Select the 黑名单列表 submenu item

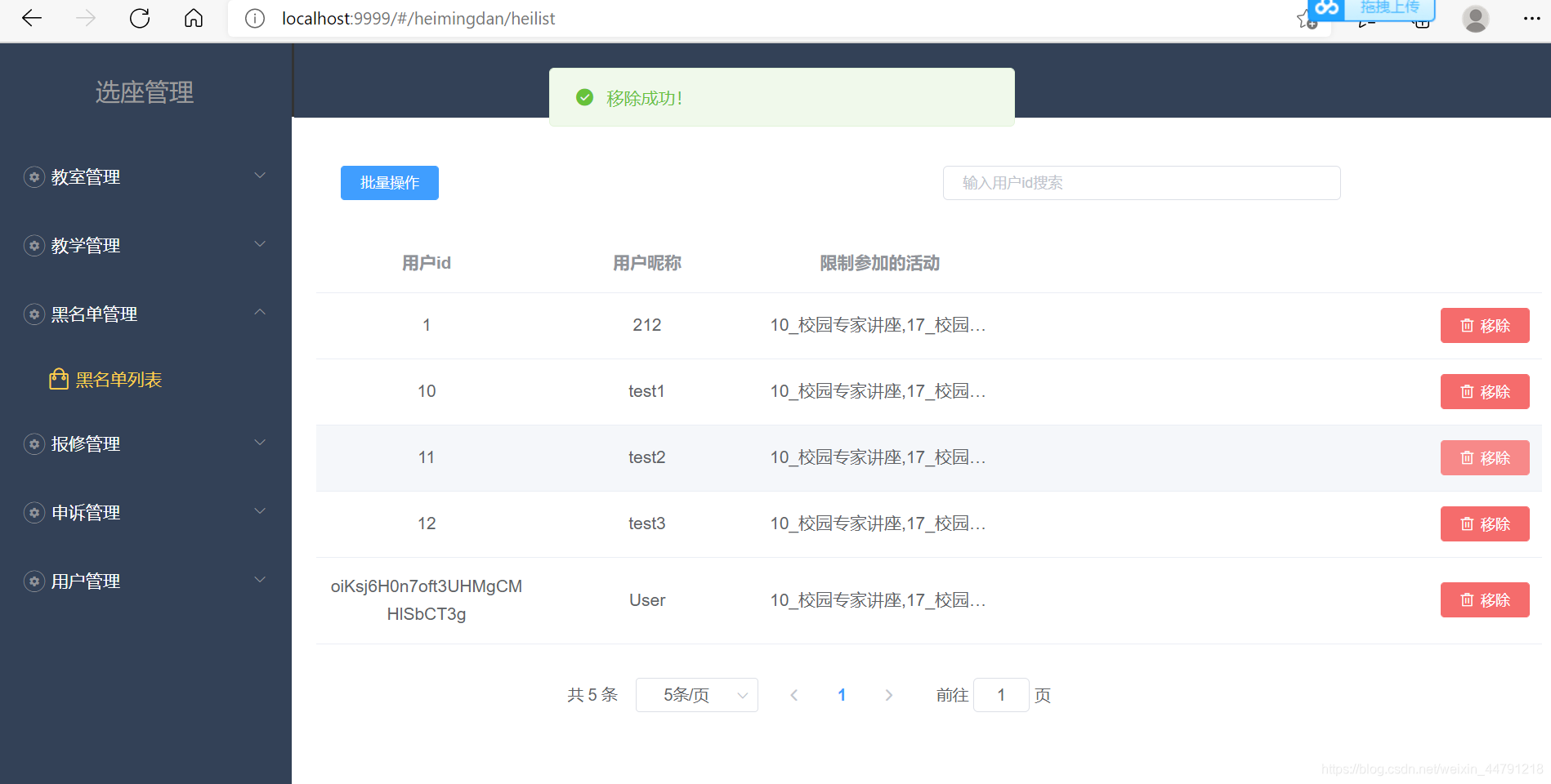[145, 379]
